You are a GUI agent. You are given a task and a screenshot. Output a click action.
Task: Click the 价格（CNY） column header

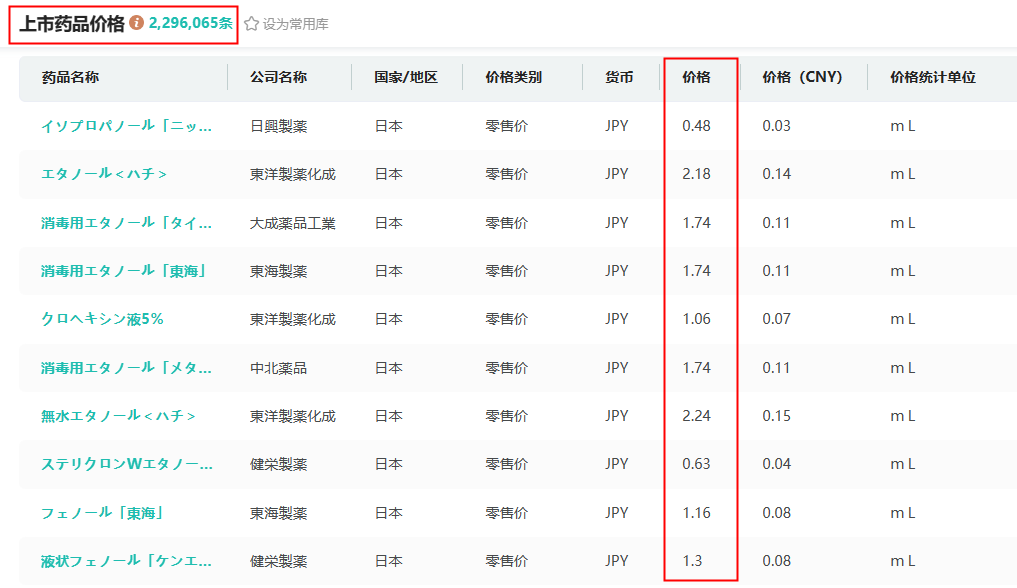[802, 77]
